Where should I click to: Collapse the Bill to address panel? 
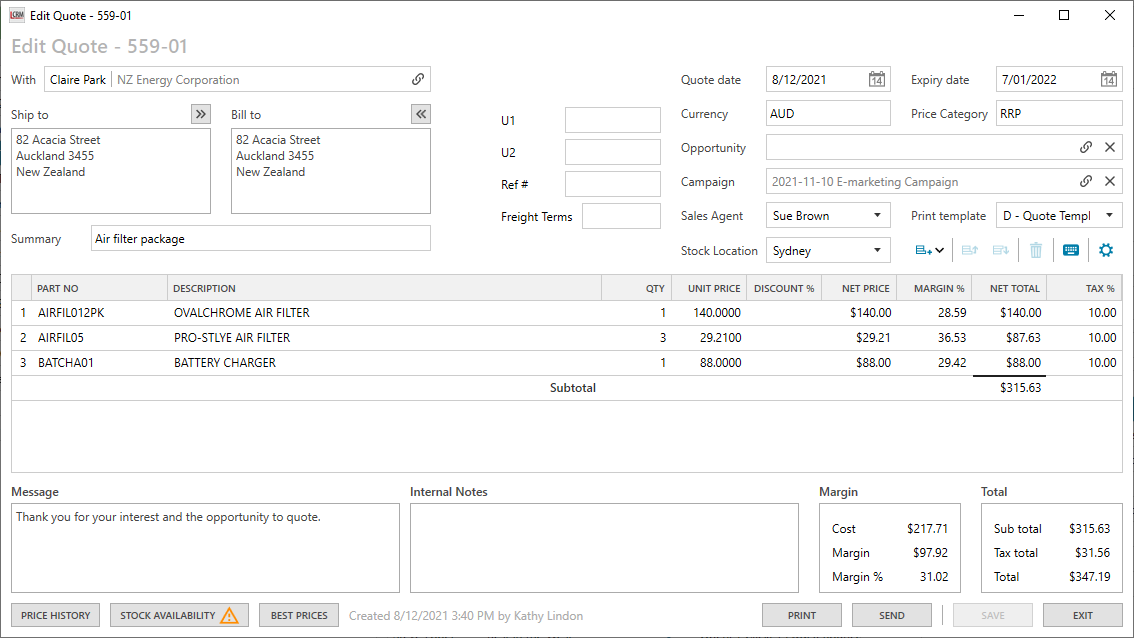pyautogui.click(x=421, y=113)
